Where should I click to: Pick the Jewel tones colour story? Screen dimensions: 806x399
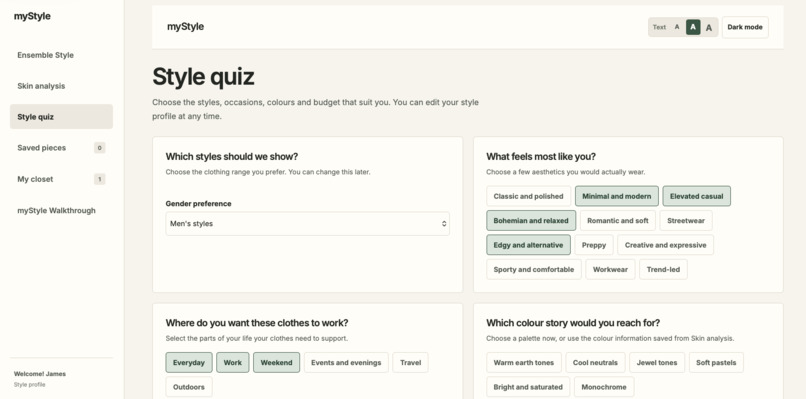coord(657,362)
